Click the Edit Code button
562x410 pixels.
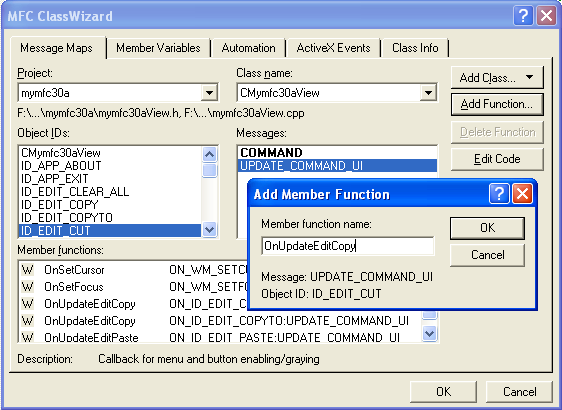tap(497, 159)
